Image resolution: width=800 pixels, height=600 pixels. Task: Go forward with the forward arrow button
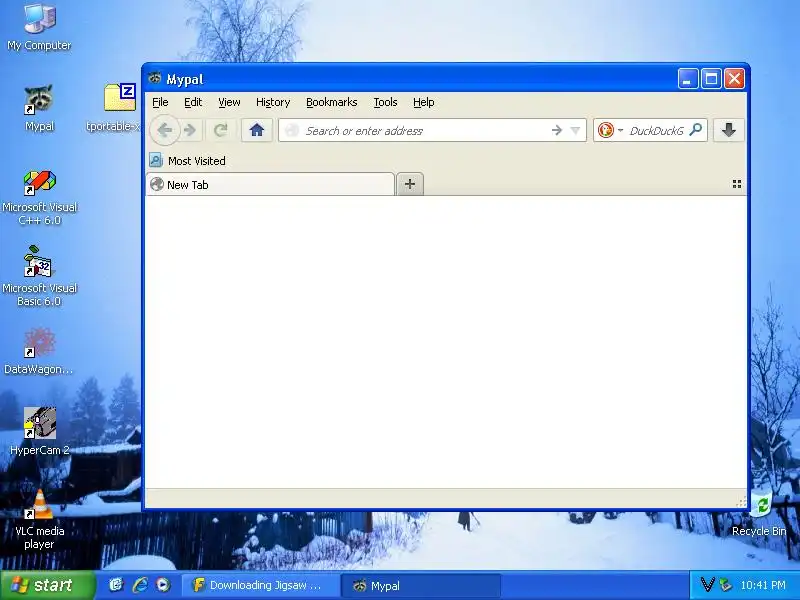[190, 131]
